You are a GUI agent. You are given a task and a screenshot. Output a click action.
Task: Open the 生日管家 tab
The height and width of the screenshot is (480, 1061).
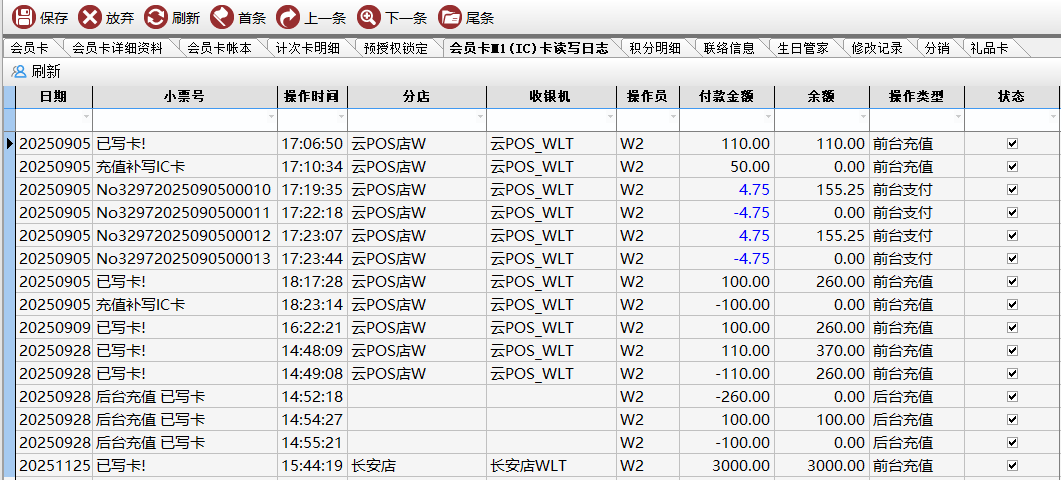[803, 48]
